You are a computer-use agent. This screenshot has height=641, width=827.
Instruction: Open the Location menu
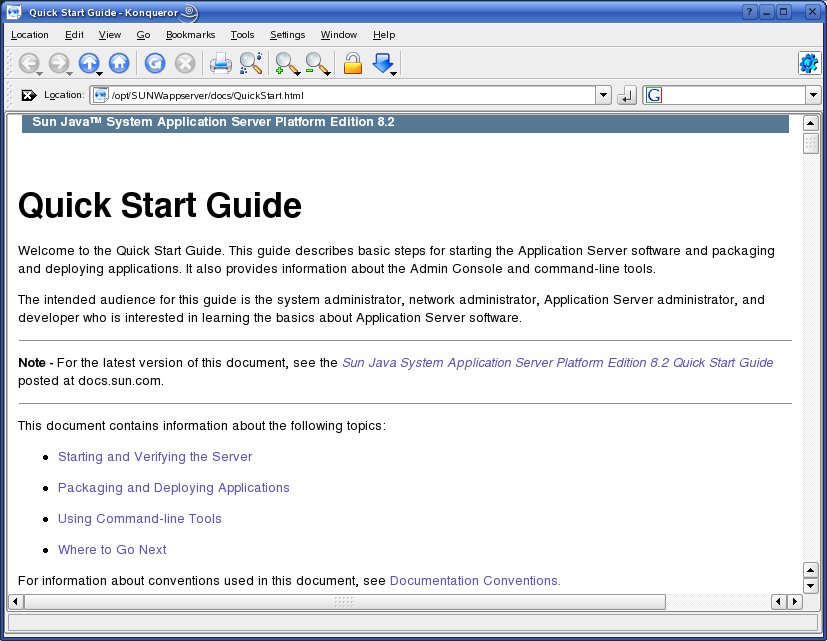(x=30, y=35)
